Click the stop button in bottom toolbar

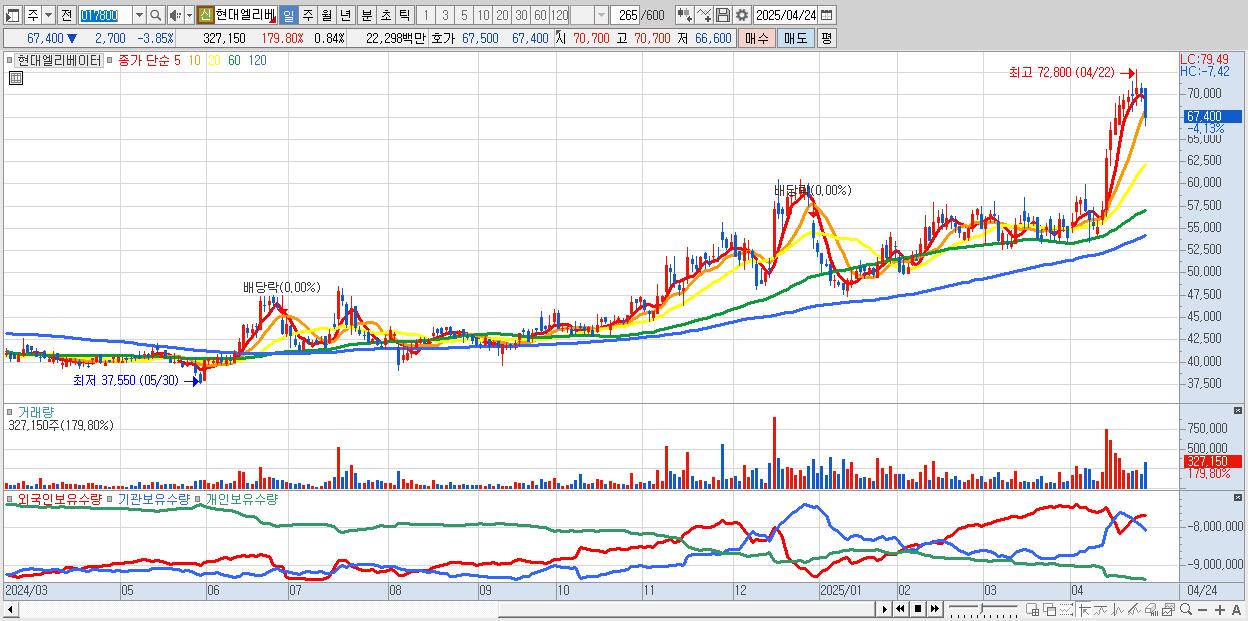click(x=918, y=609)
